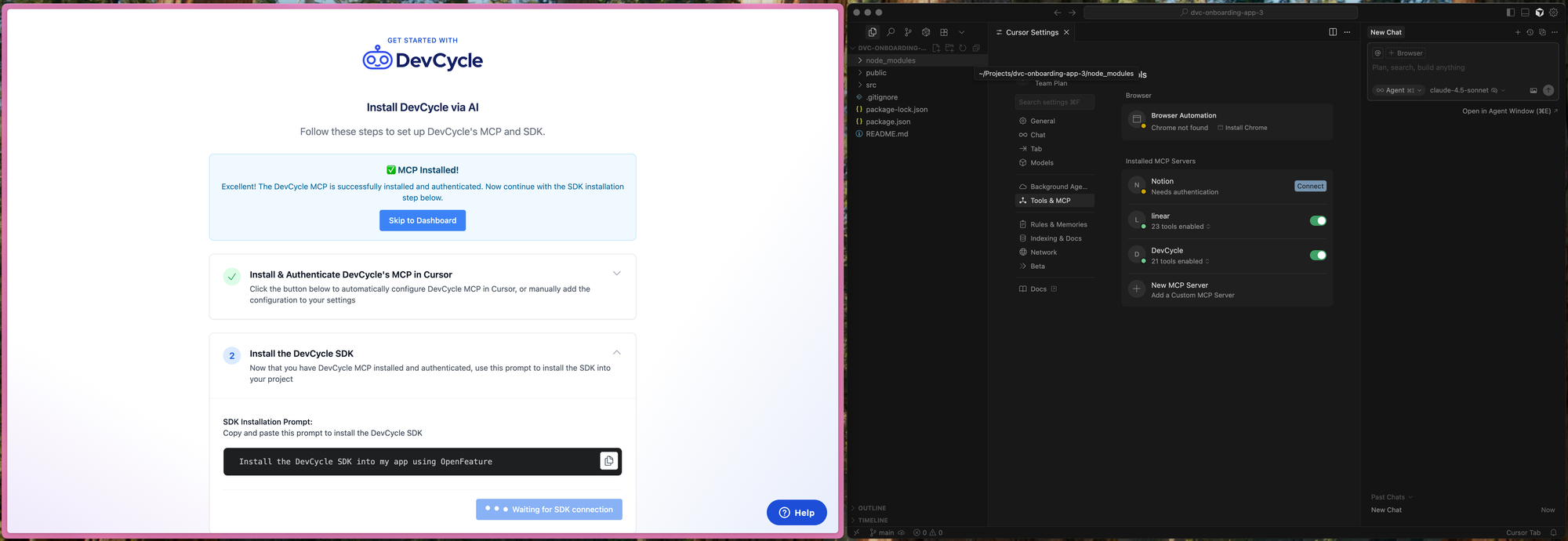Viewport: 1568px width, 541px height.
Task: Click the New File icon in Explorer header
Action: [936, 48]
